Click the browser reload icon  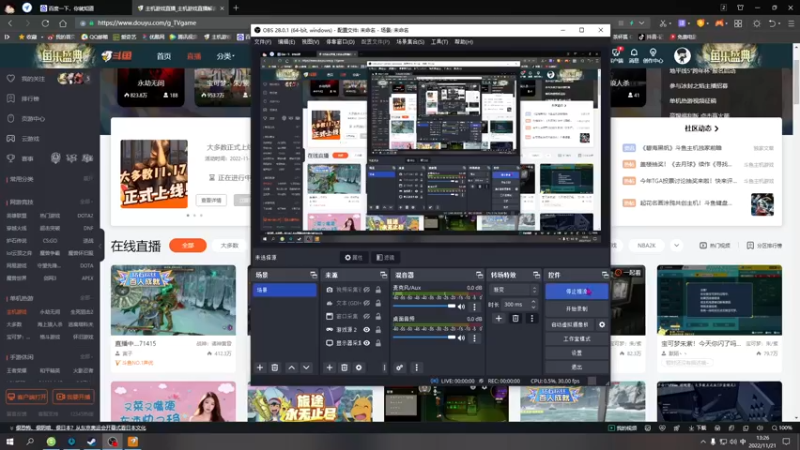pos(45,23)
